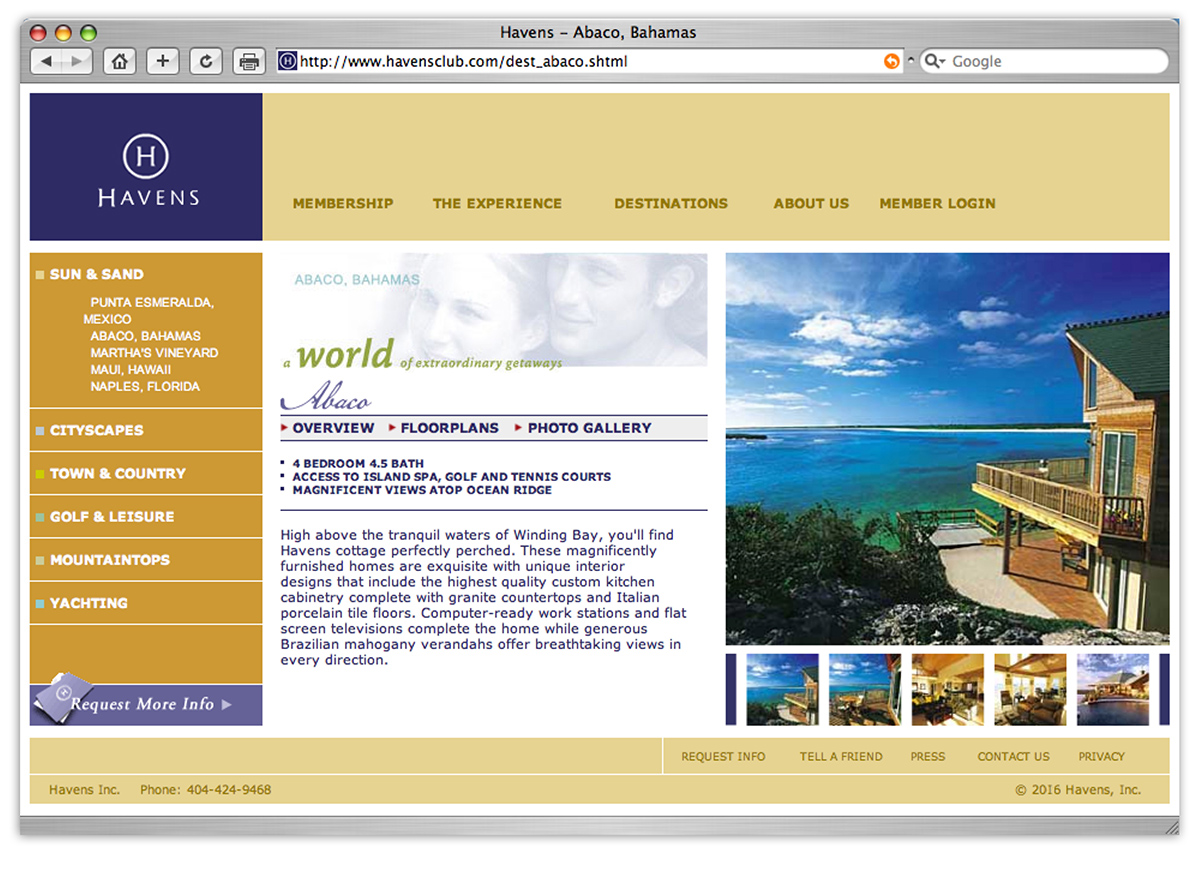This screenshot has width=1200, height=877.
Task: Click the print icon in the toolbar
Action: pyautogui.click(x=249, y=62)
